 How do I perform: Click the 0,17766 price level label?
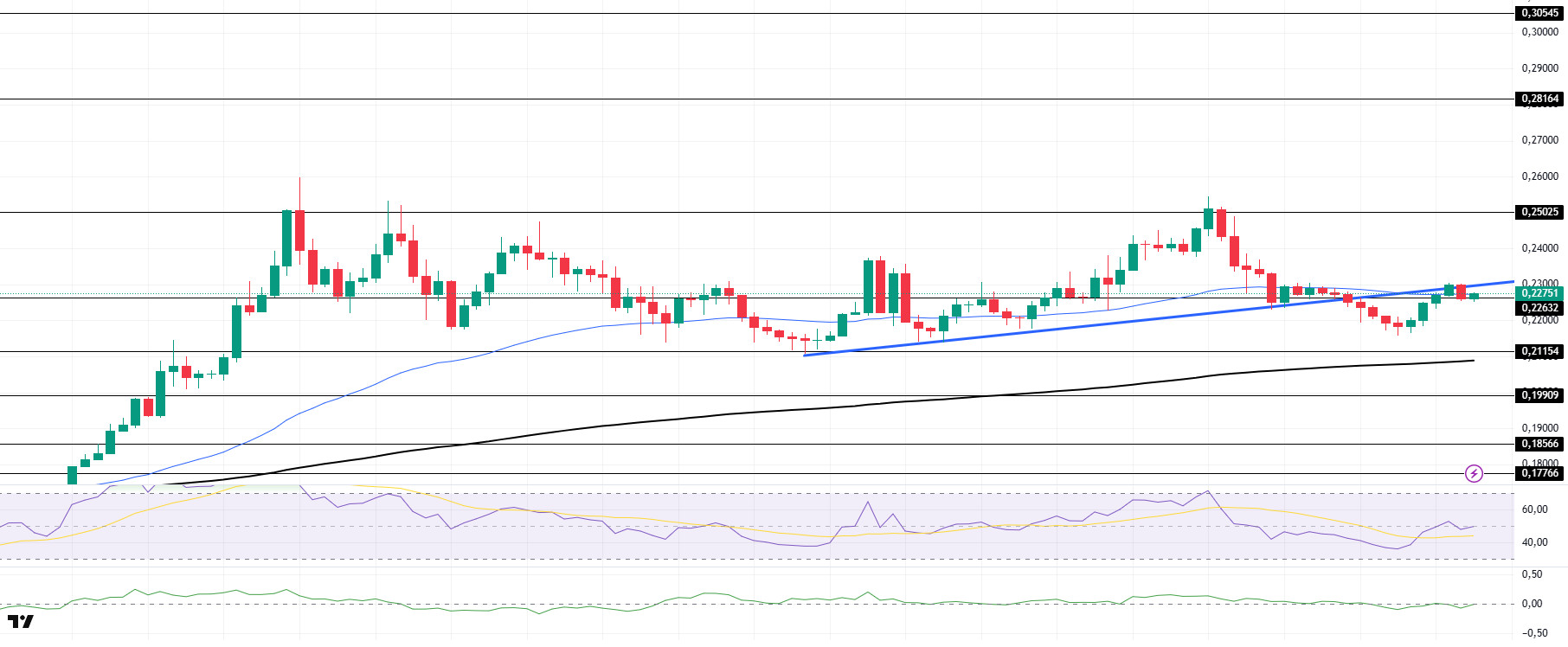1540,473
